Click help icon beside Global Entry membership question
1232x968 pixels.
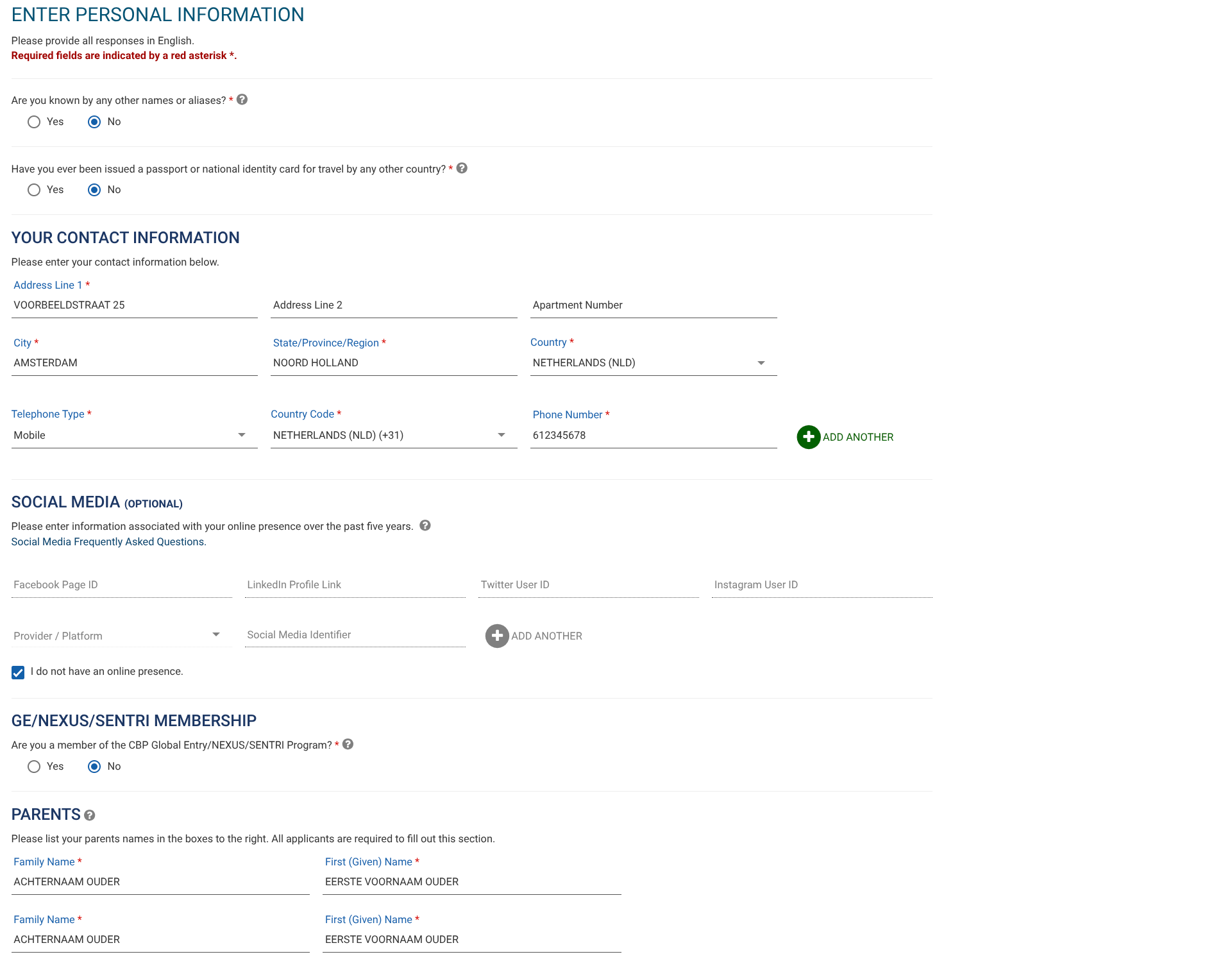pyautogui.click(x=348, y=744)
